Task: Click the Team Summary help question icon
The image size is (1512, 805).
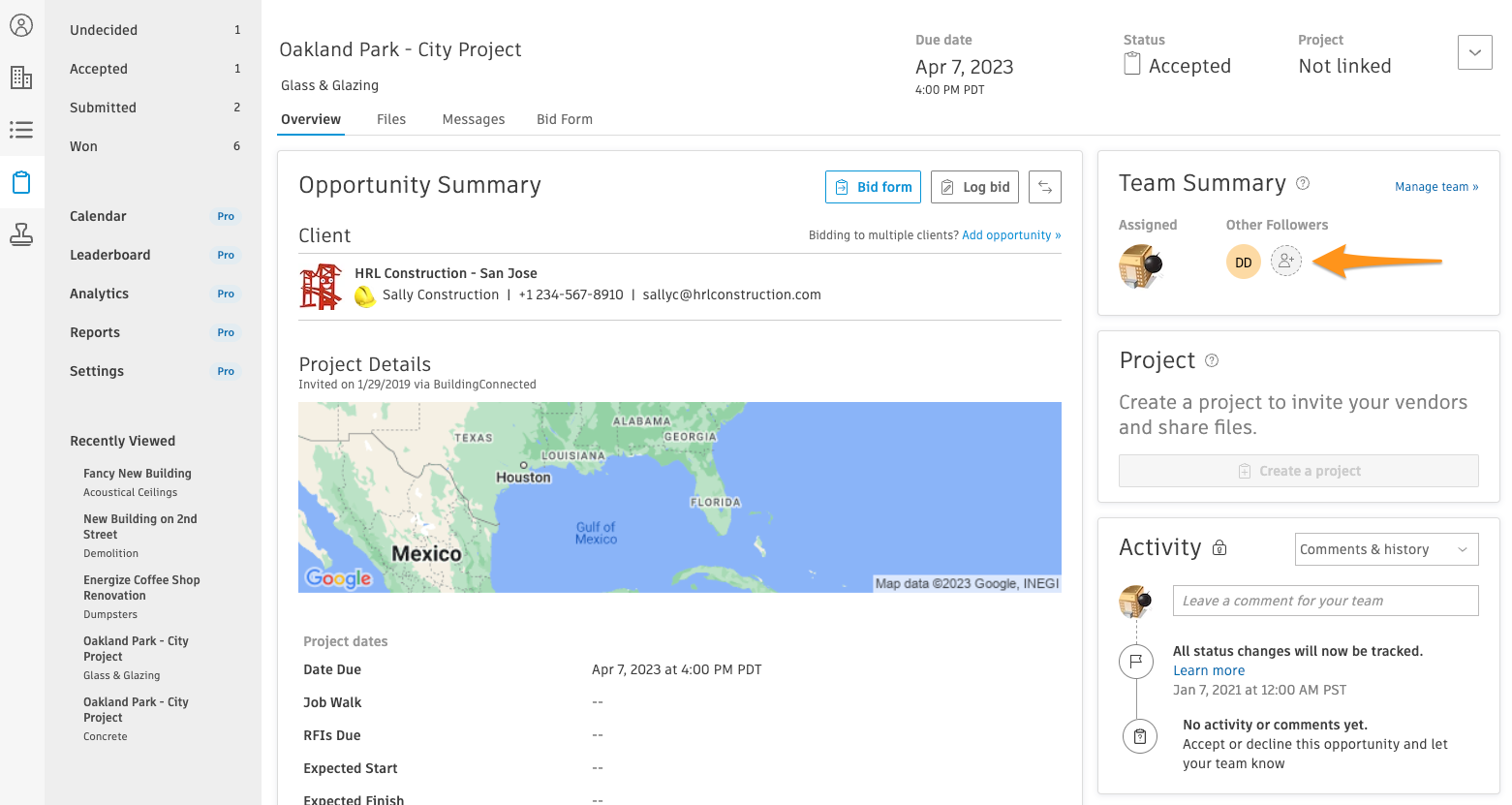Action: pyautogui.click(x=1303, y=183)
